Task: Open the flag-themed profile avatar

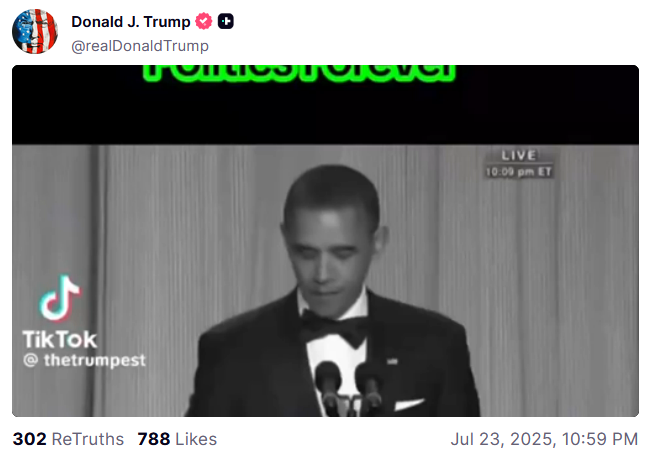Action: click(x=35, y=32)
